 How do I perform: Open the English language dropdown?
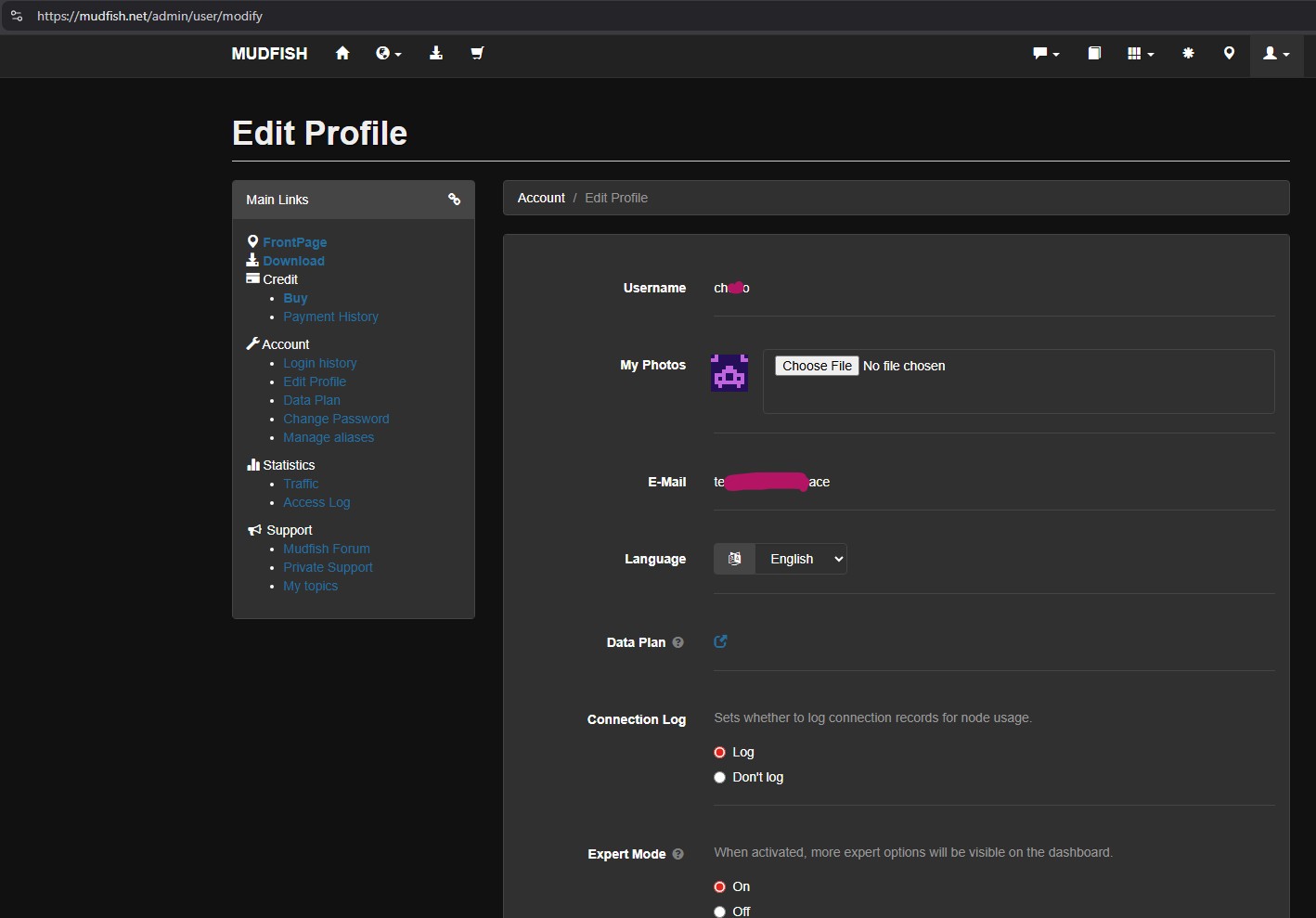click(800, 559)
